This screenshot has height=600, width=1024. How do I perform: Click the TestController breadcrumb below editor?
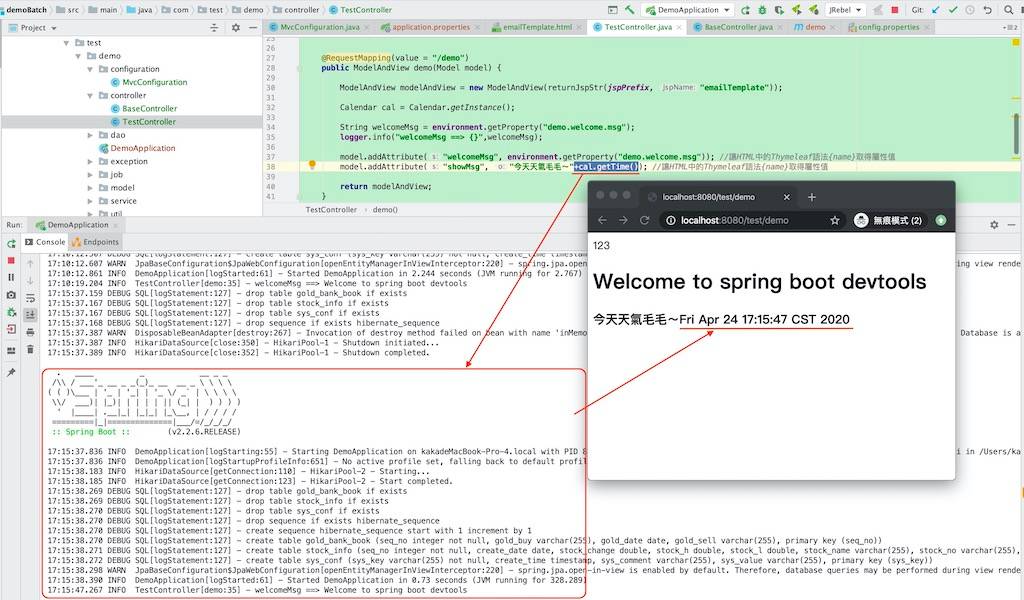click(x=331, y=210)
